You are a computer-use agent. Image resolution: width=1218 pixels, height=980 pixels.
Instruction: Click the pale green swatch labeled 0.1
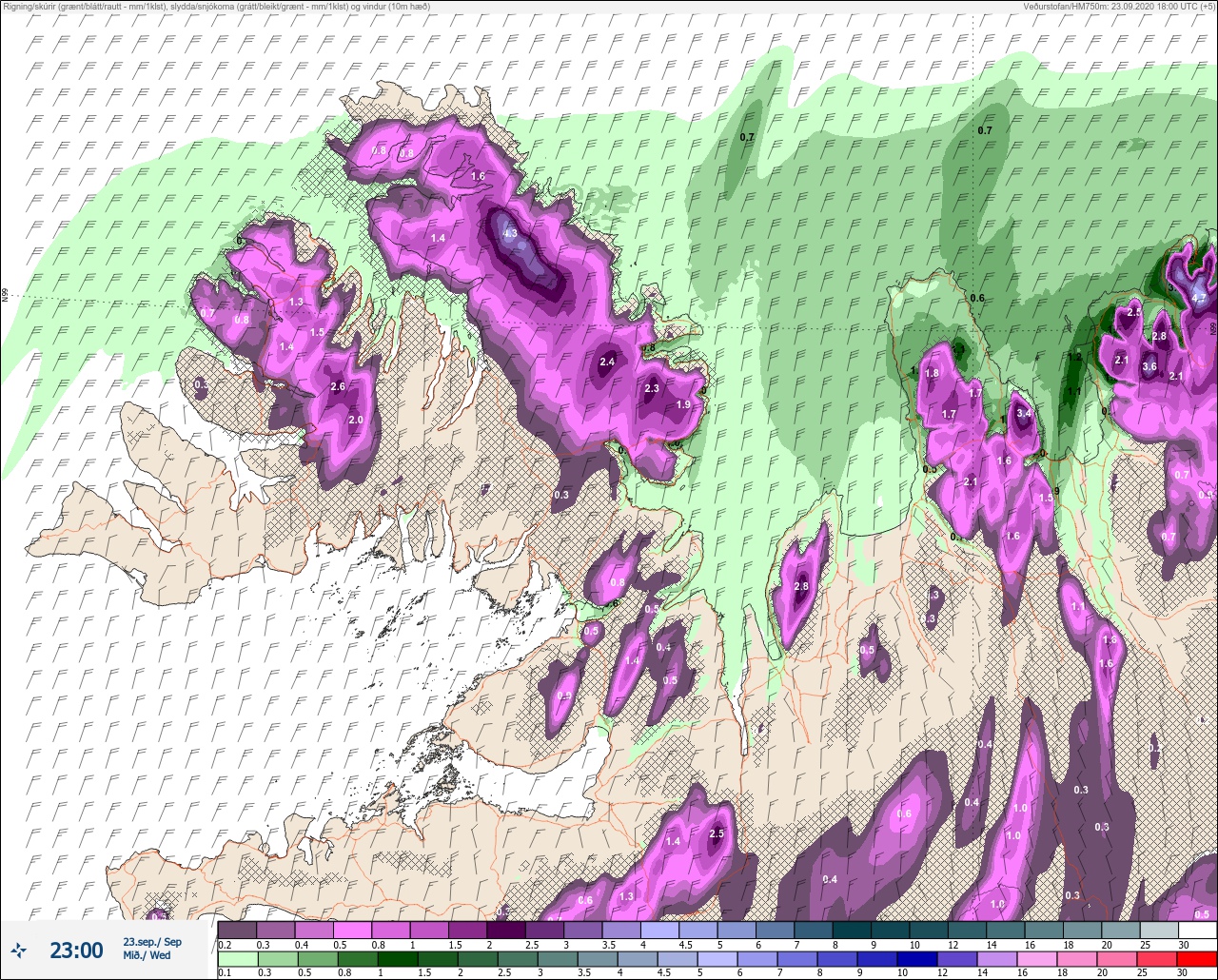click(237, 958)
